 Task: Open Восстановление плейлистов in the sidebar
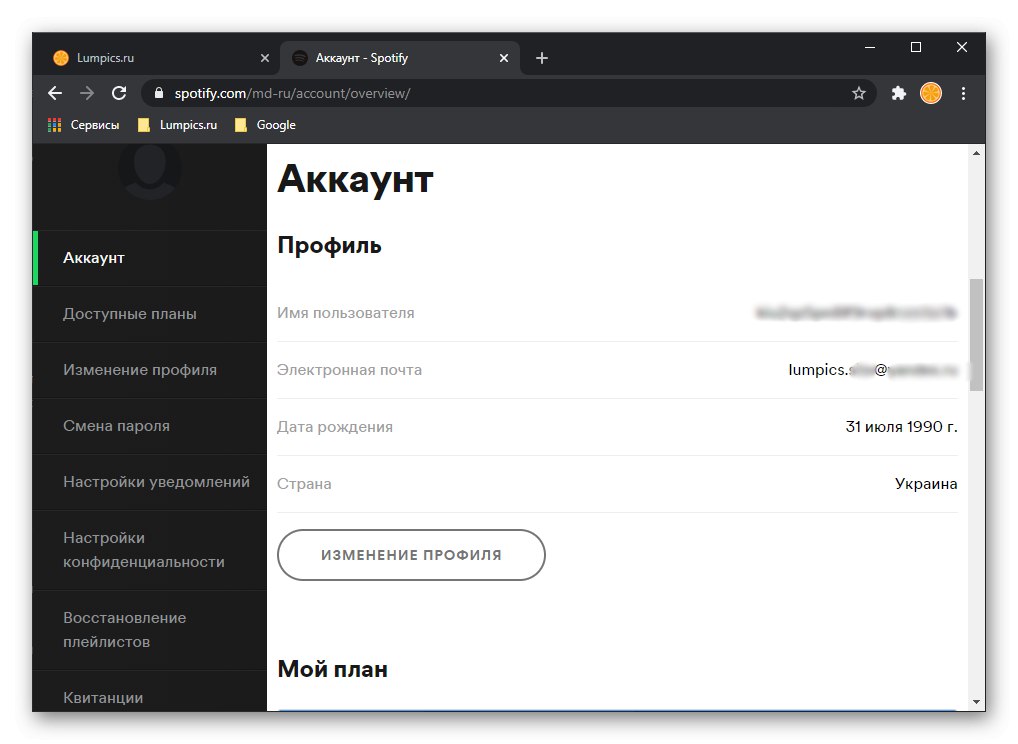tap(150, 630)
